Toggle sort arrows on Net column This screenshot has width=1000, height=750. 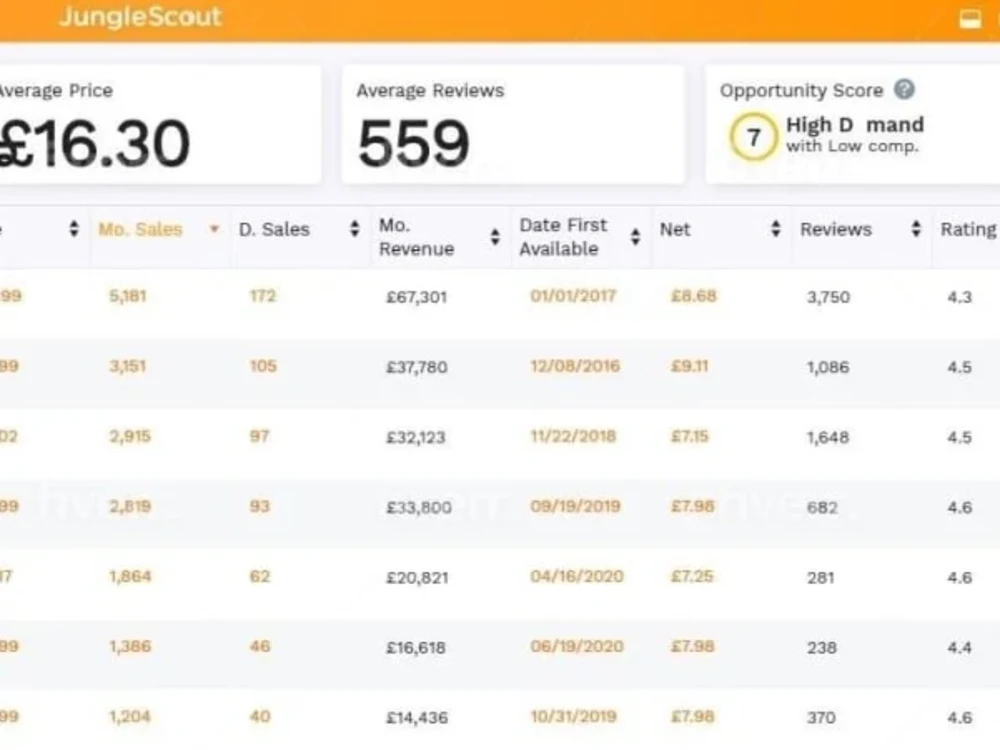[776, 229]
